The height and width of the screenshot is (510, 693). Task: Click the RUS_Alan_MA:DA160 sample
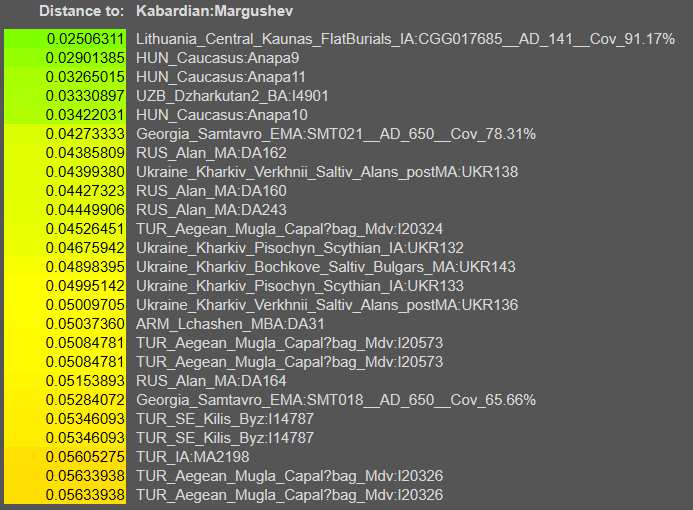(x=211, y=191)
